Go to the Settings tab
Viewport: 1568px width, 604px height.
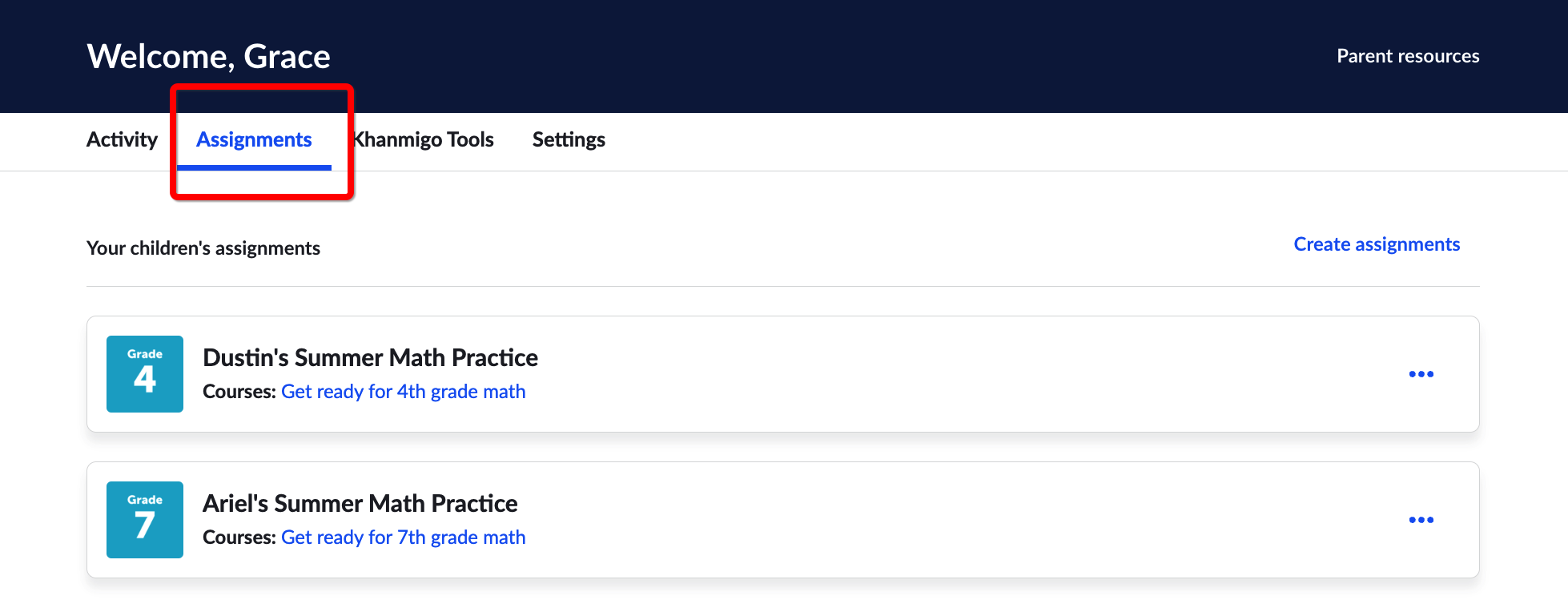tap(569, 139)
